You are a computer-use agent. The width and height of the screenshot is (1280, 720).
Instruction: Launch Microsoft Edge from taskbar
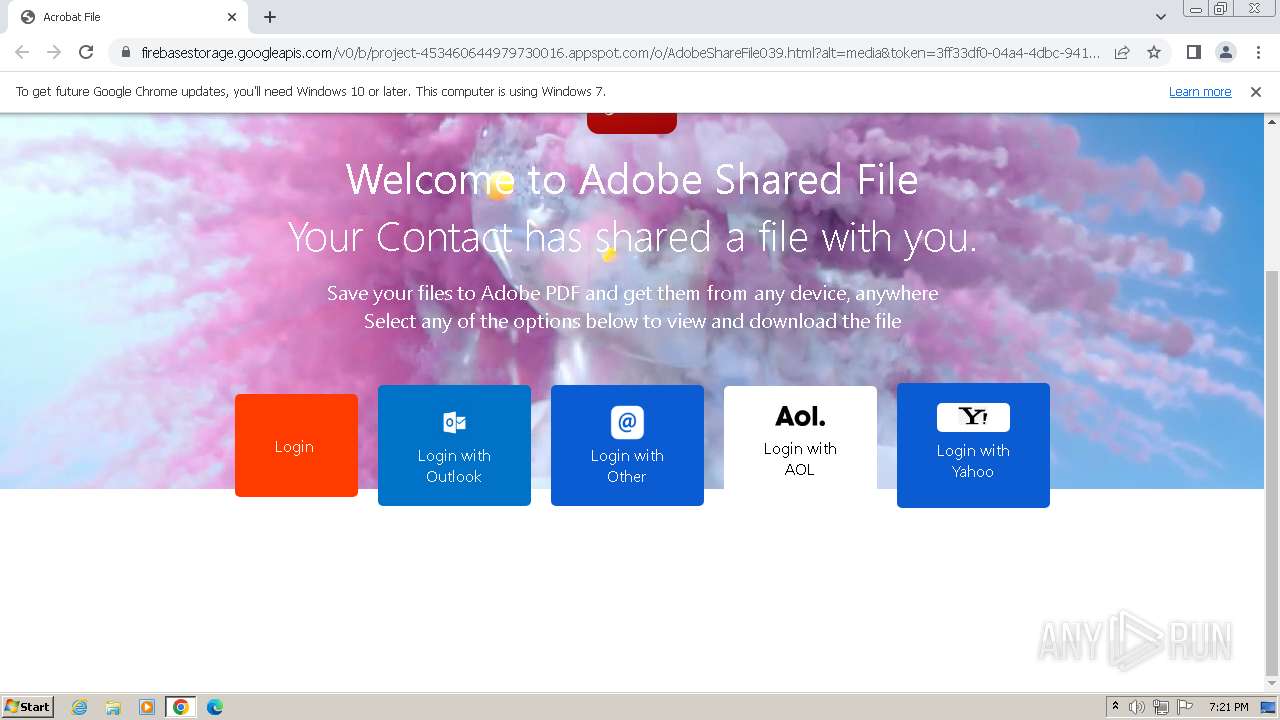(215, 707)
